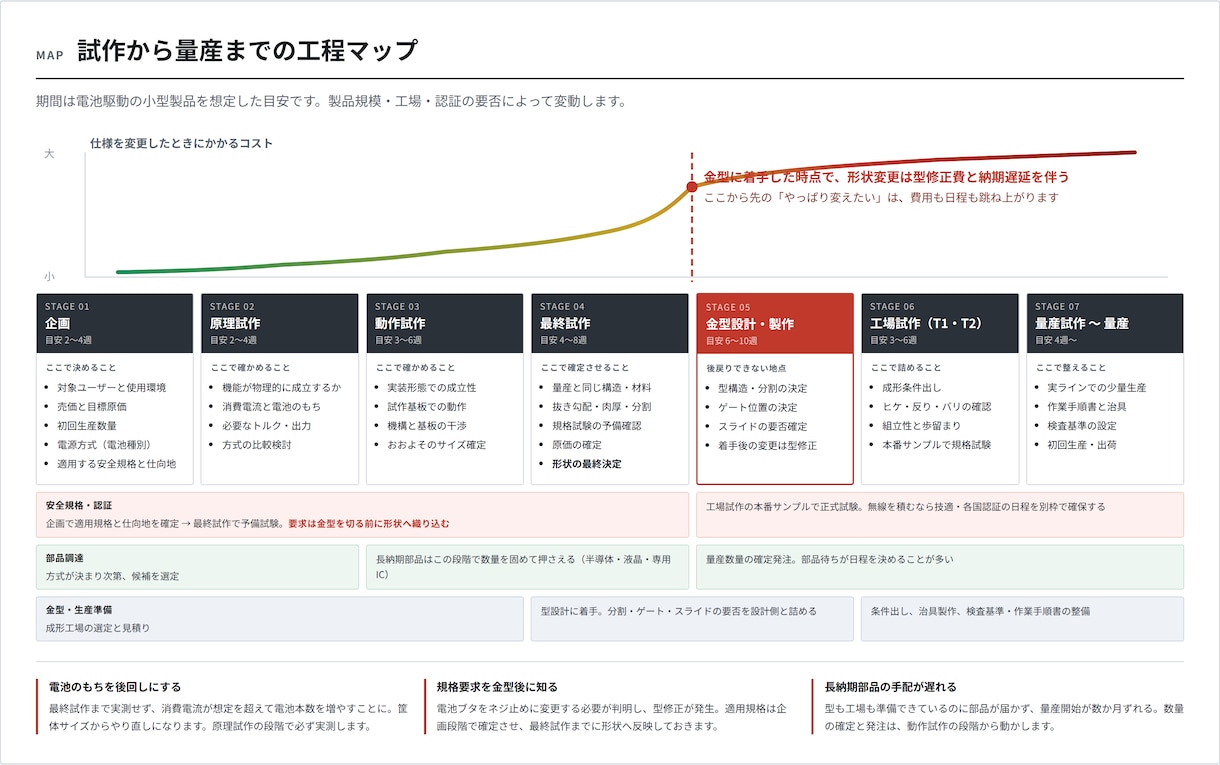Click list item 初回生産・出荷

(x=1082, y=445)
